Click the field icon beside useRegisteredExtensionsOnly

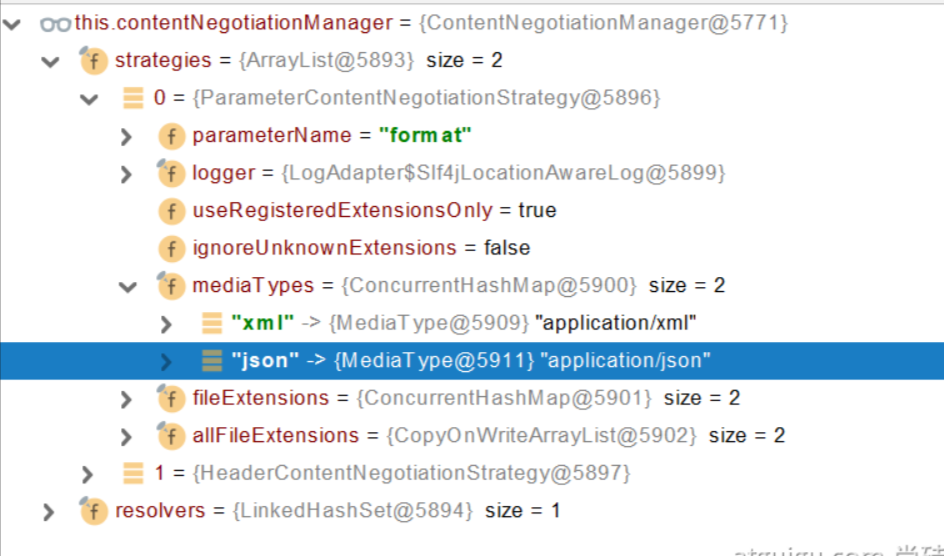click(172, 211)
